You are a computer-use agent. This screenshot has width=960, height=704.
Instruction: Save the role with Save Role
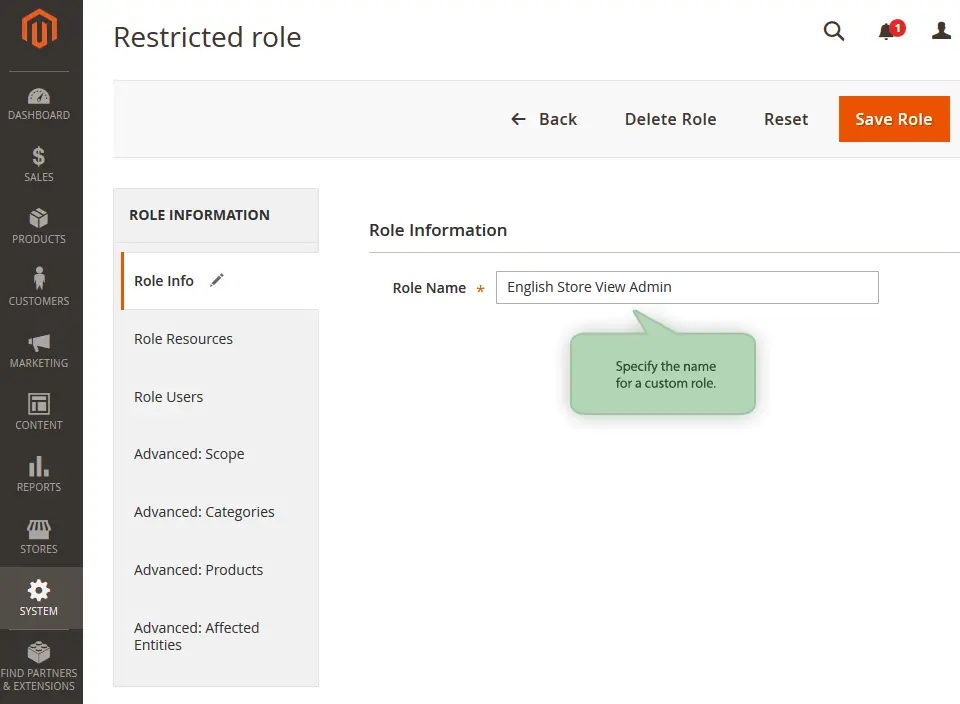click(893, 118)
